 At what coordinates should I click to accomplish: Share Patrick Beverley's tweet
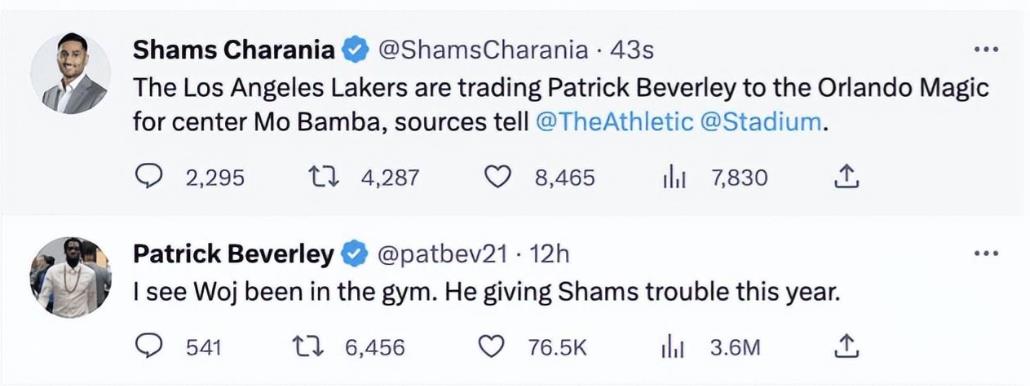pyautogui.click(x=847, y=347)
